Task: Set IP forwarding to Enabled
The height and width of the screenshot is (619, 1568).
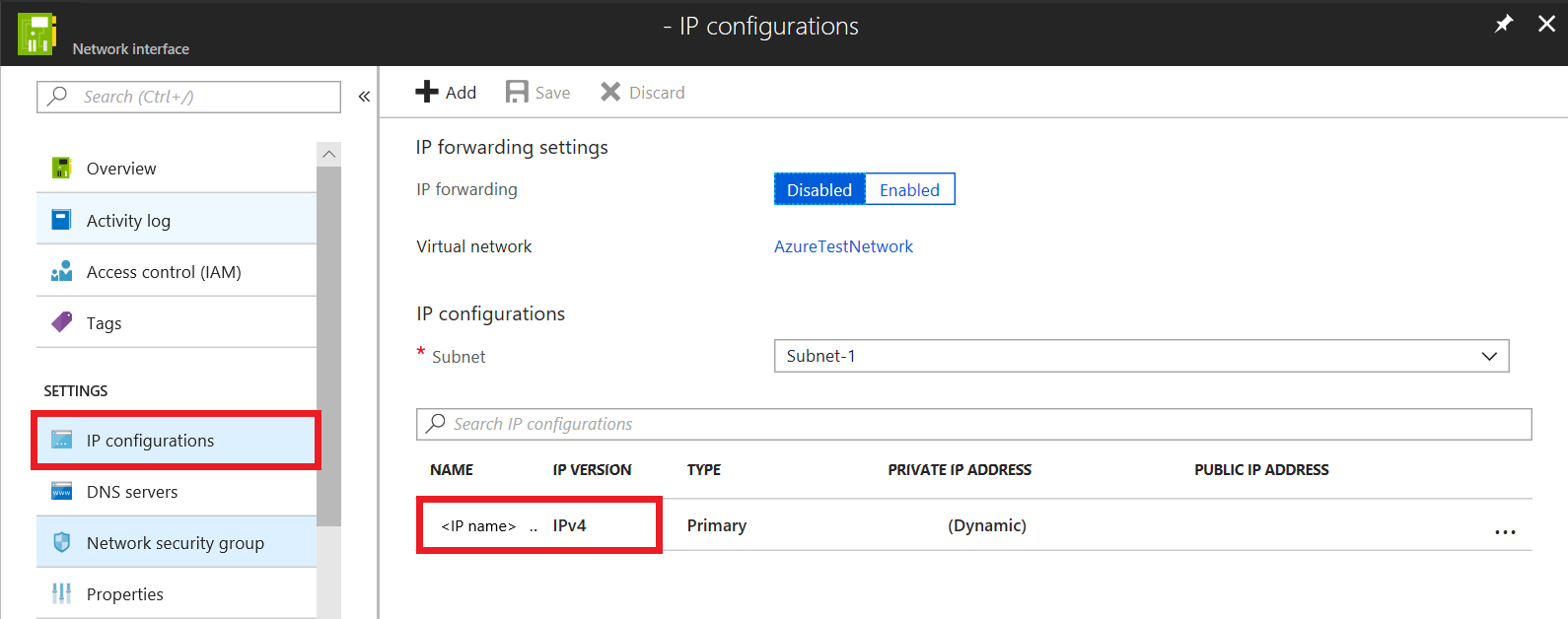Action: tap(909, 189)
